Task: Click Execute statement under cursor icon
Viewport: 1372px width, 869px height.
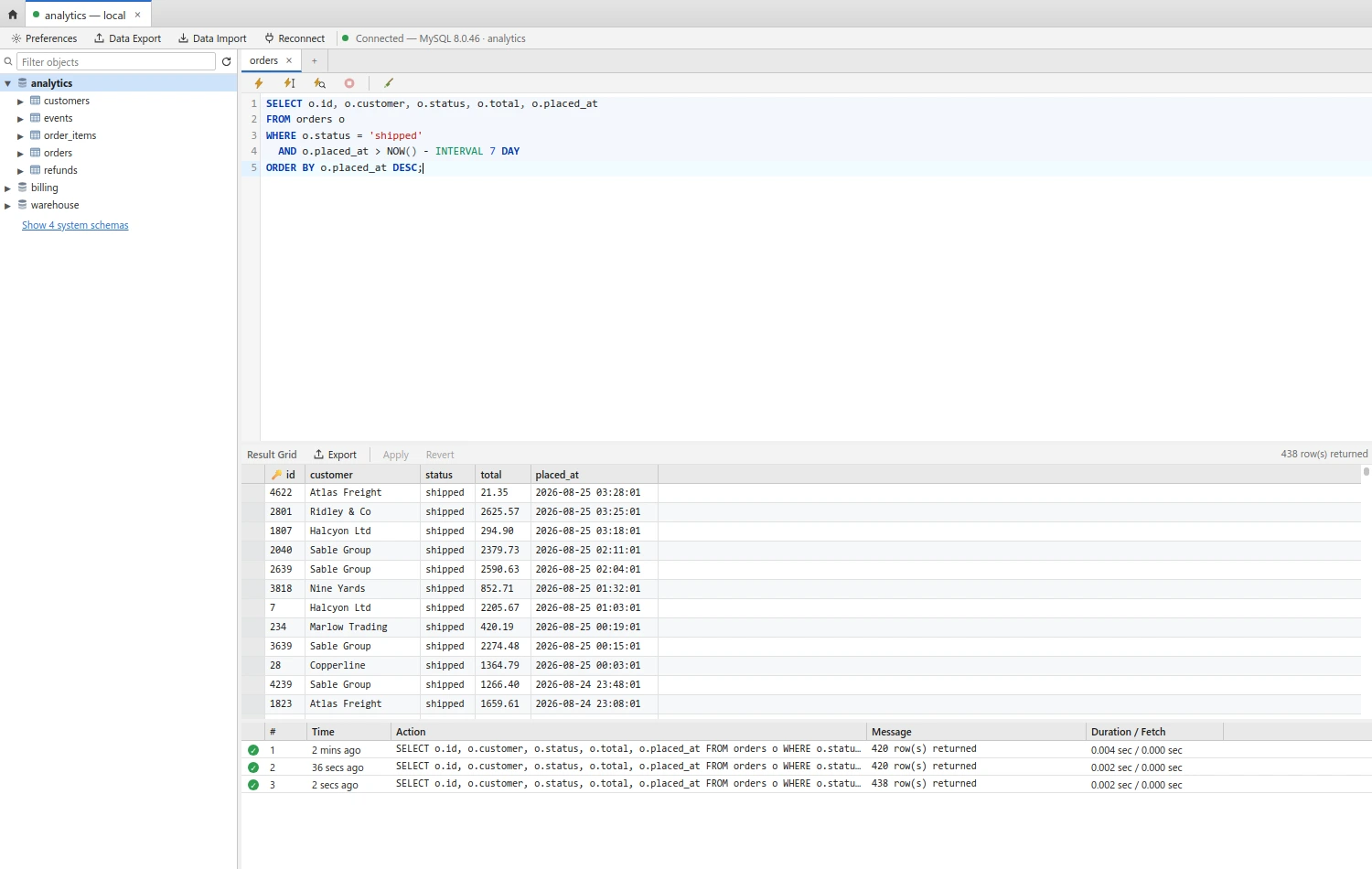Action: tap(289, 83)
